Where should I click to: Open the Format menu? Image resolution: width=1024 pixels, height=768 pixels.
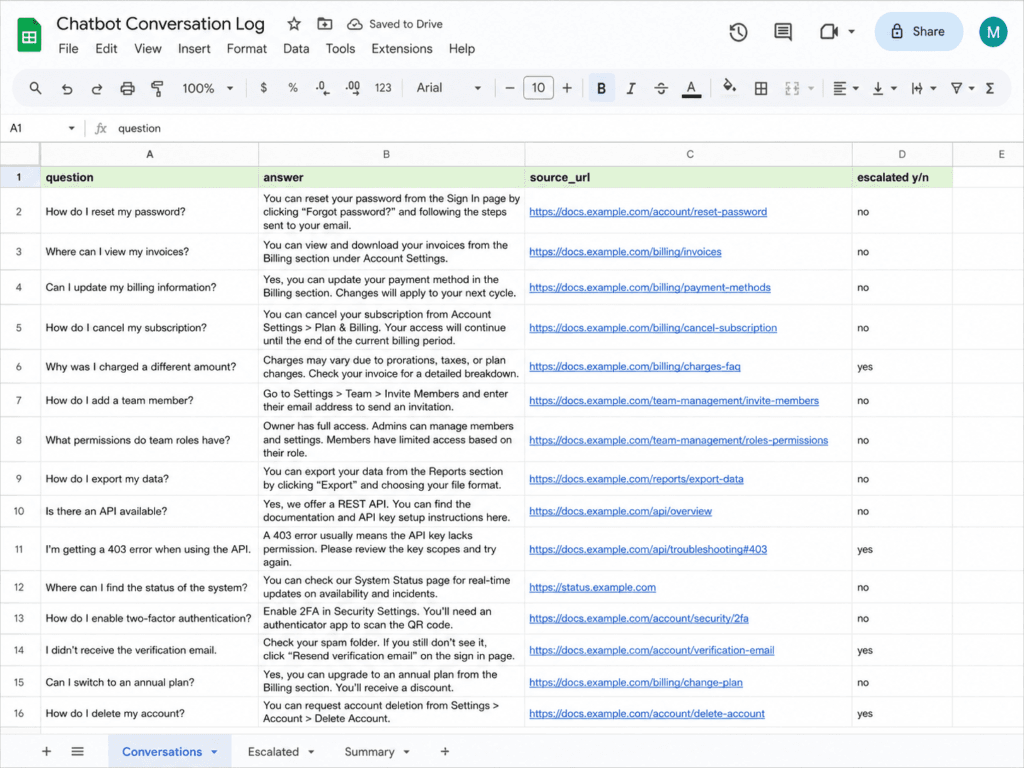click(x=246, y=49)
